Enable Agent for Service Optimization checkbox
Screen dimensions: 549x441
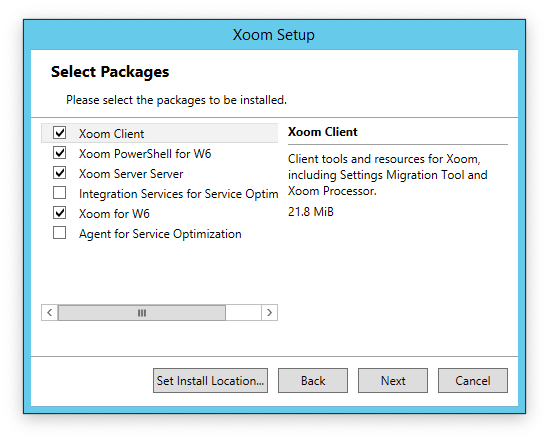pos(60,232)
